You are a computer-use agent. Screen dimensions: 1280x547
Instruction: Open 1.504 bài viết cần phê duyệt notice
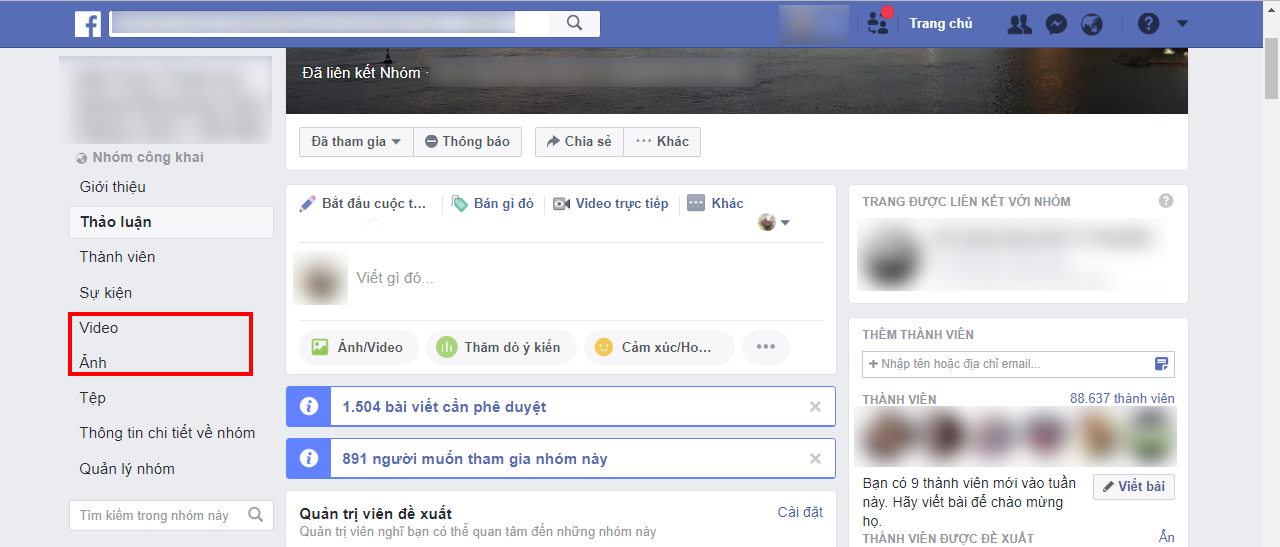pos(444,407)
